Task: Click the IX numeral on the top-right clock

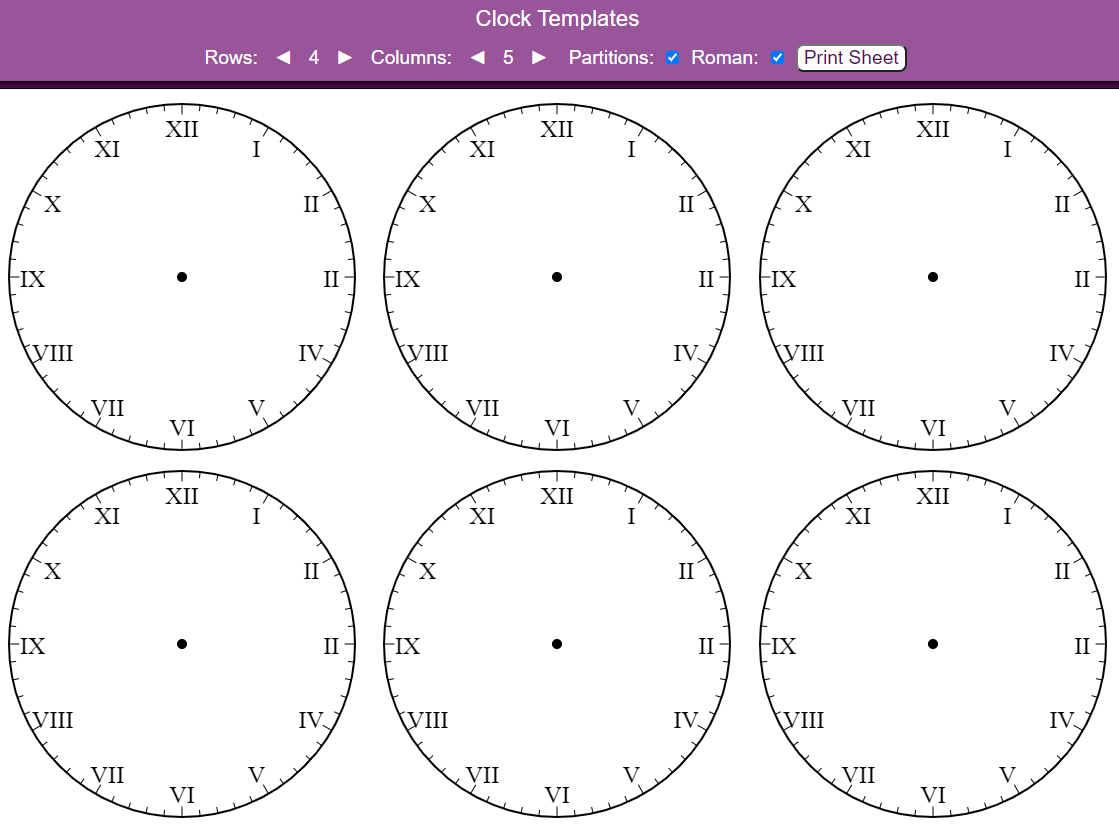Action: pyautogui.click(x=785, y=280)
